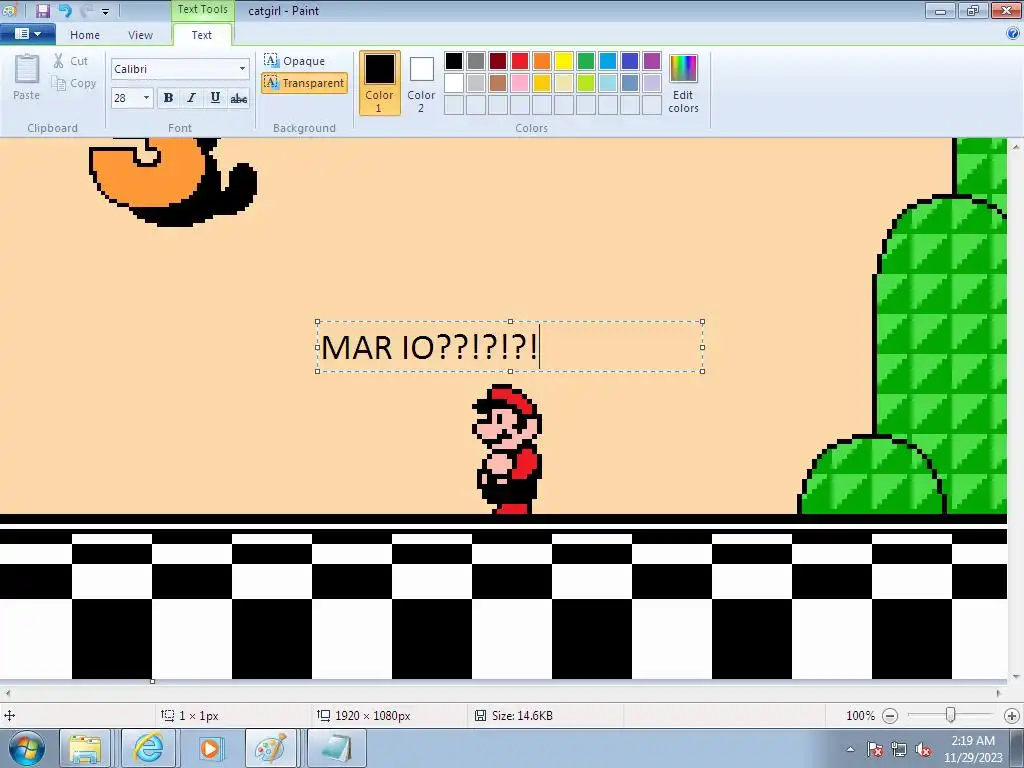1024x768 pixels.
Task: Zoom in with the plus button
Action: pyautogui.click(x=1012, y=716)
